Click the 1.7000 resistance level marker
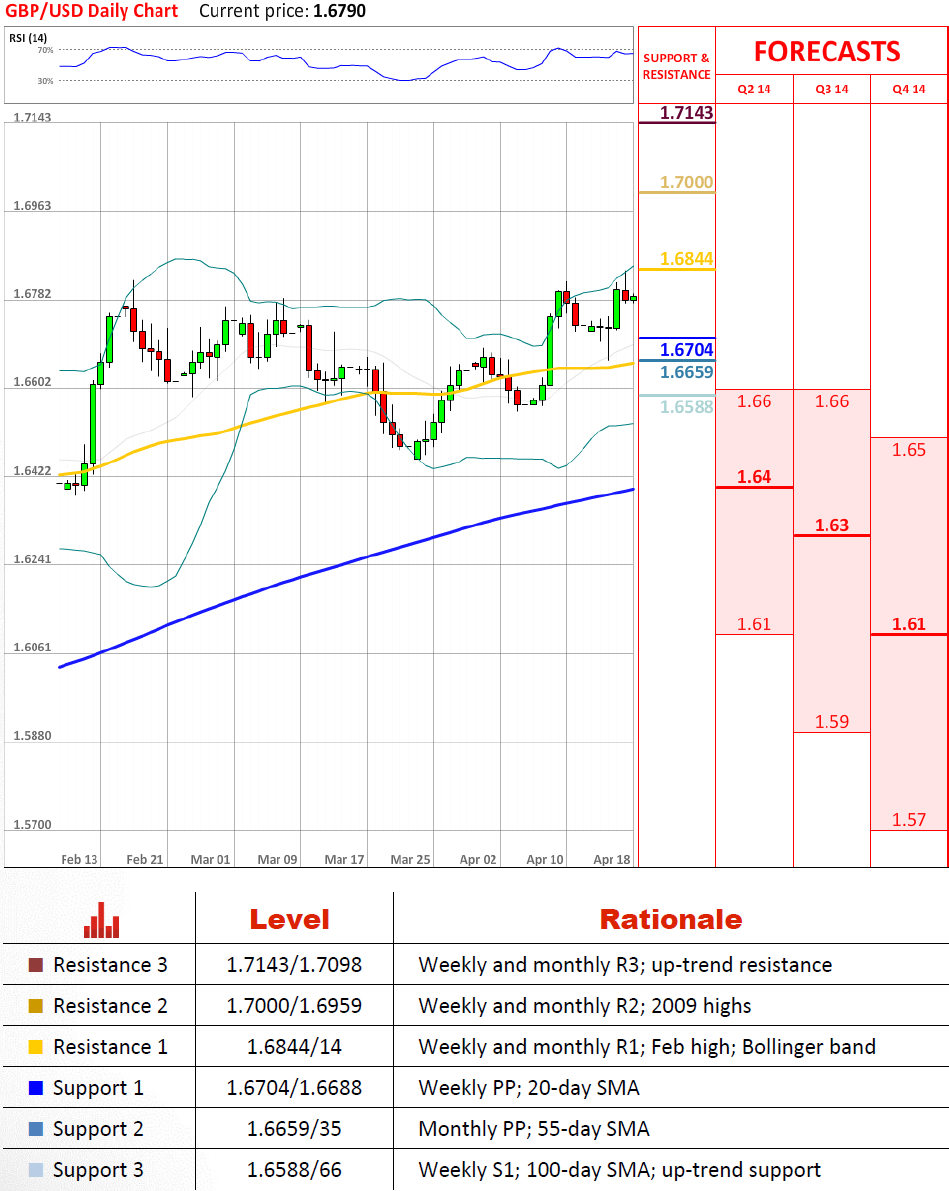 (686, 182)
